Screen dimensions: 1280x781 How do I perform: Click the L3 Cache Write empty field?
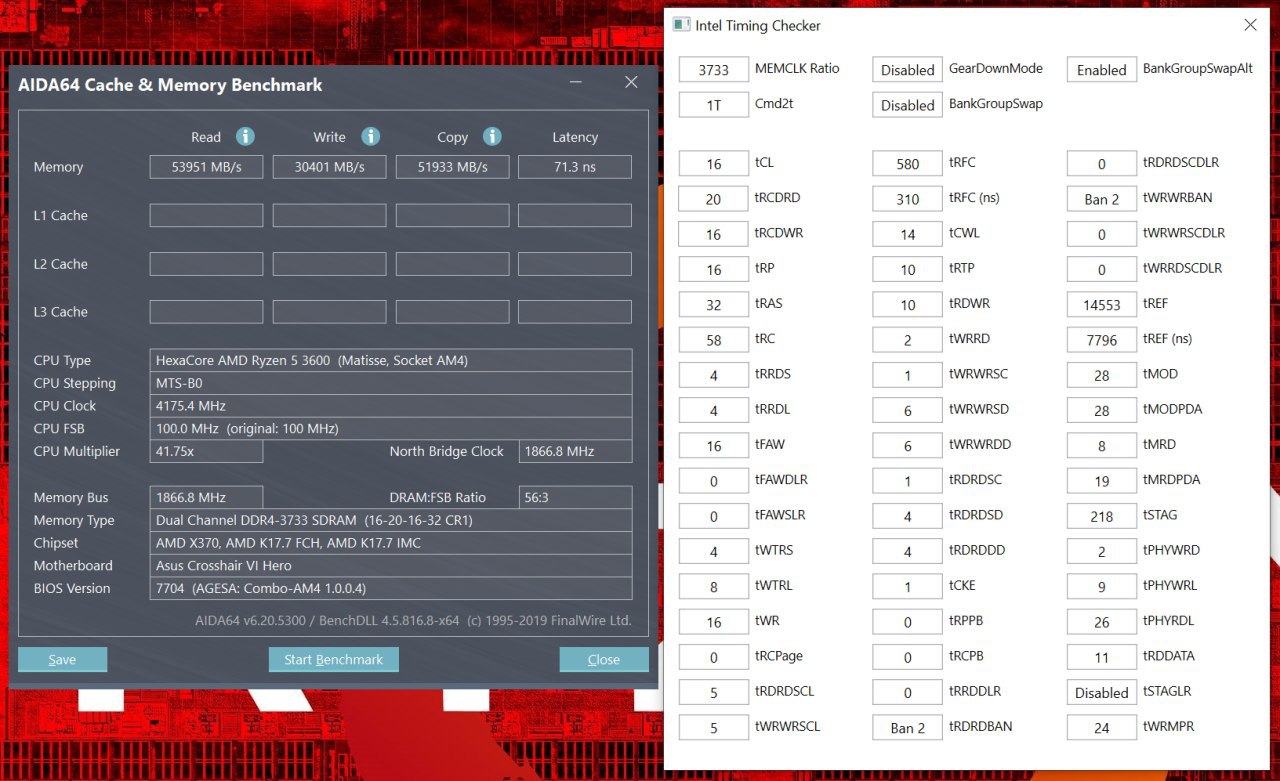pyautogui.click(x=329, y=312)
